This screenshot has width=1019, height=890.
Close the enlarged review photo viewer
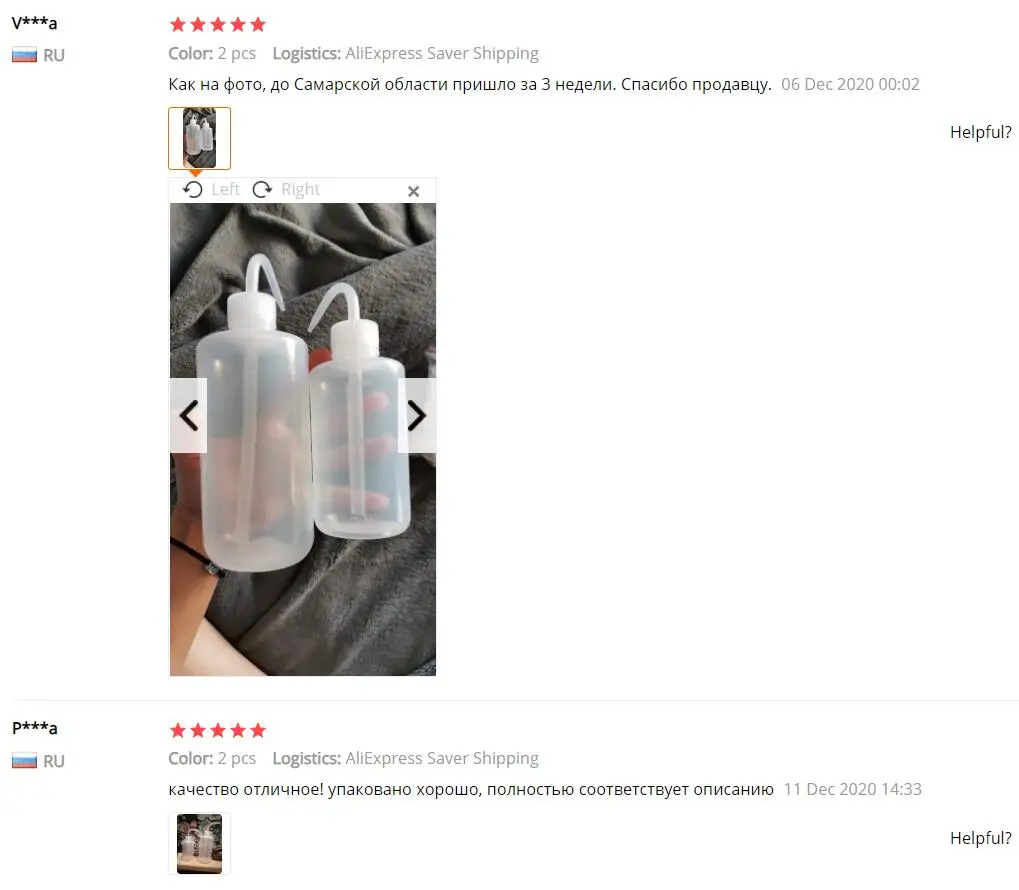[413, 191]
